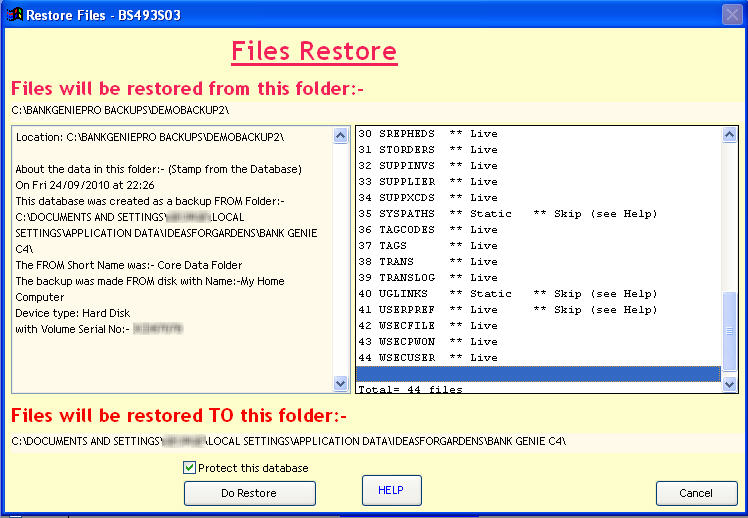Click down arrow of location info scrollbar
The width and height of the screenshot is (748, 518).
point(341,383)
